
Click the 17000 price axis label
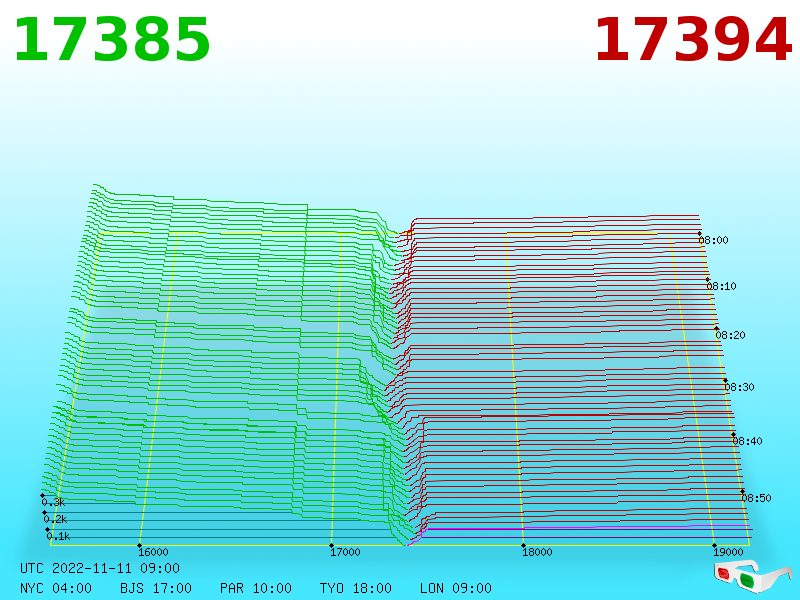(x=345, y=552)
